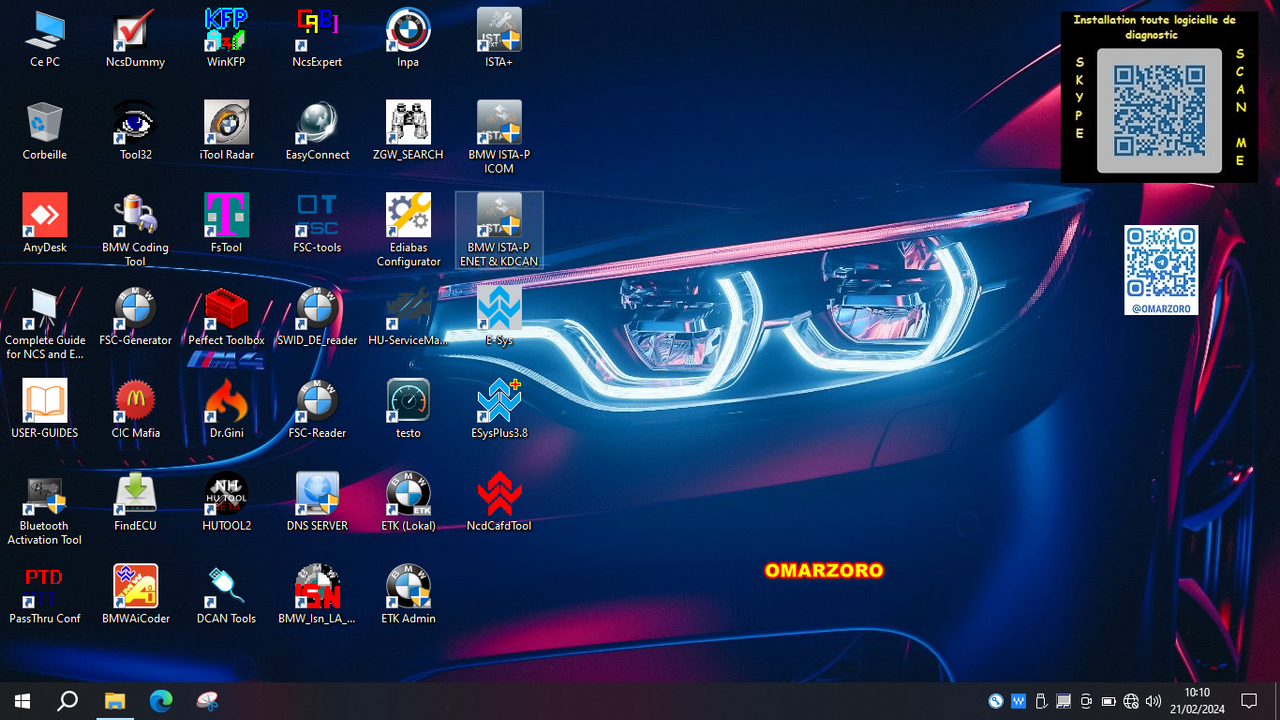The image size is (1280, 720).
Task: Launch ESysPlus3.8 shortcut
Action: pos(499,410)
